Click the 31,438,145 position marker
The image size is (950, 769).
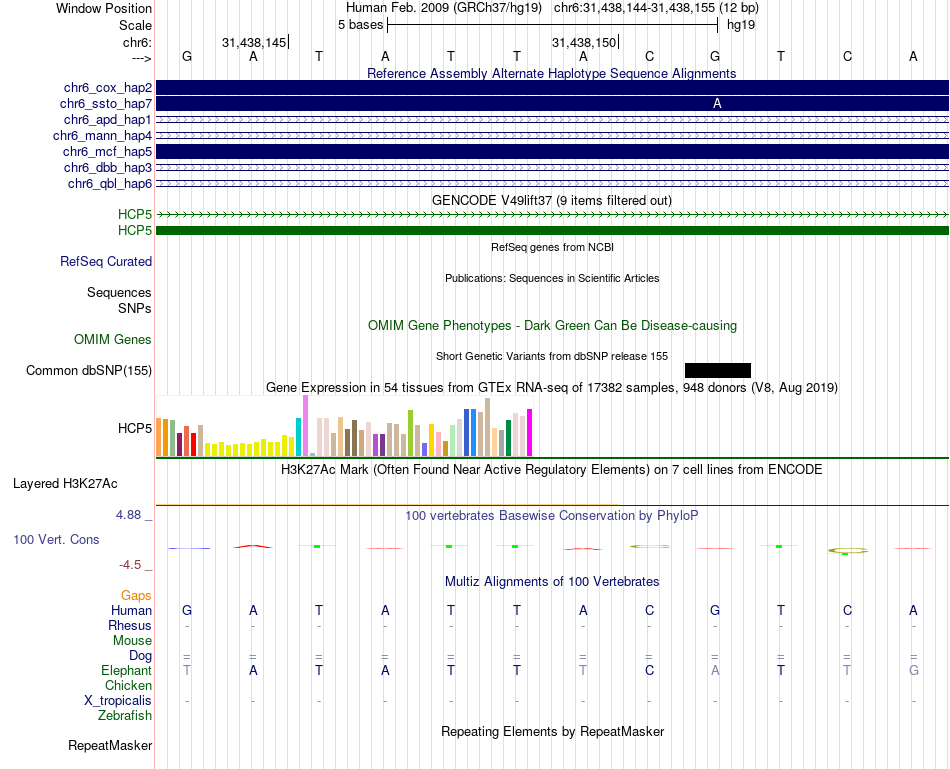(x=255, y=42)
